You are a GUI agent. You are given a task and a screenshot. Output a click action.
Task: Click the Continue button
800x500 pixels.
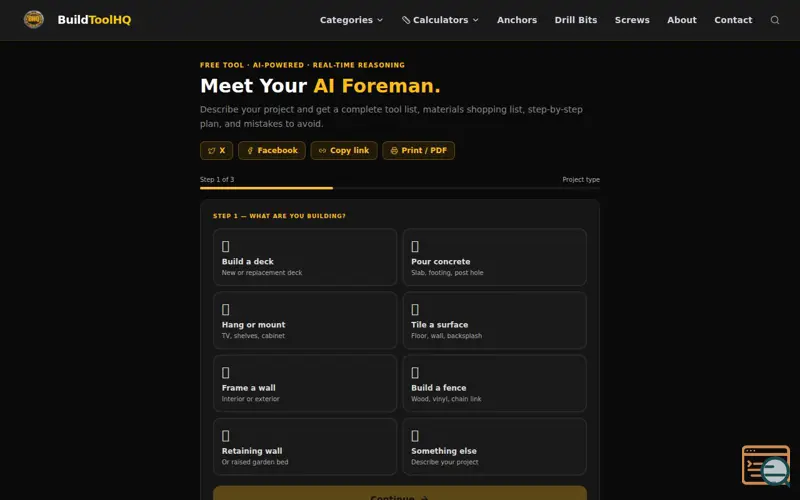coord(400,493)
